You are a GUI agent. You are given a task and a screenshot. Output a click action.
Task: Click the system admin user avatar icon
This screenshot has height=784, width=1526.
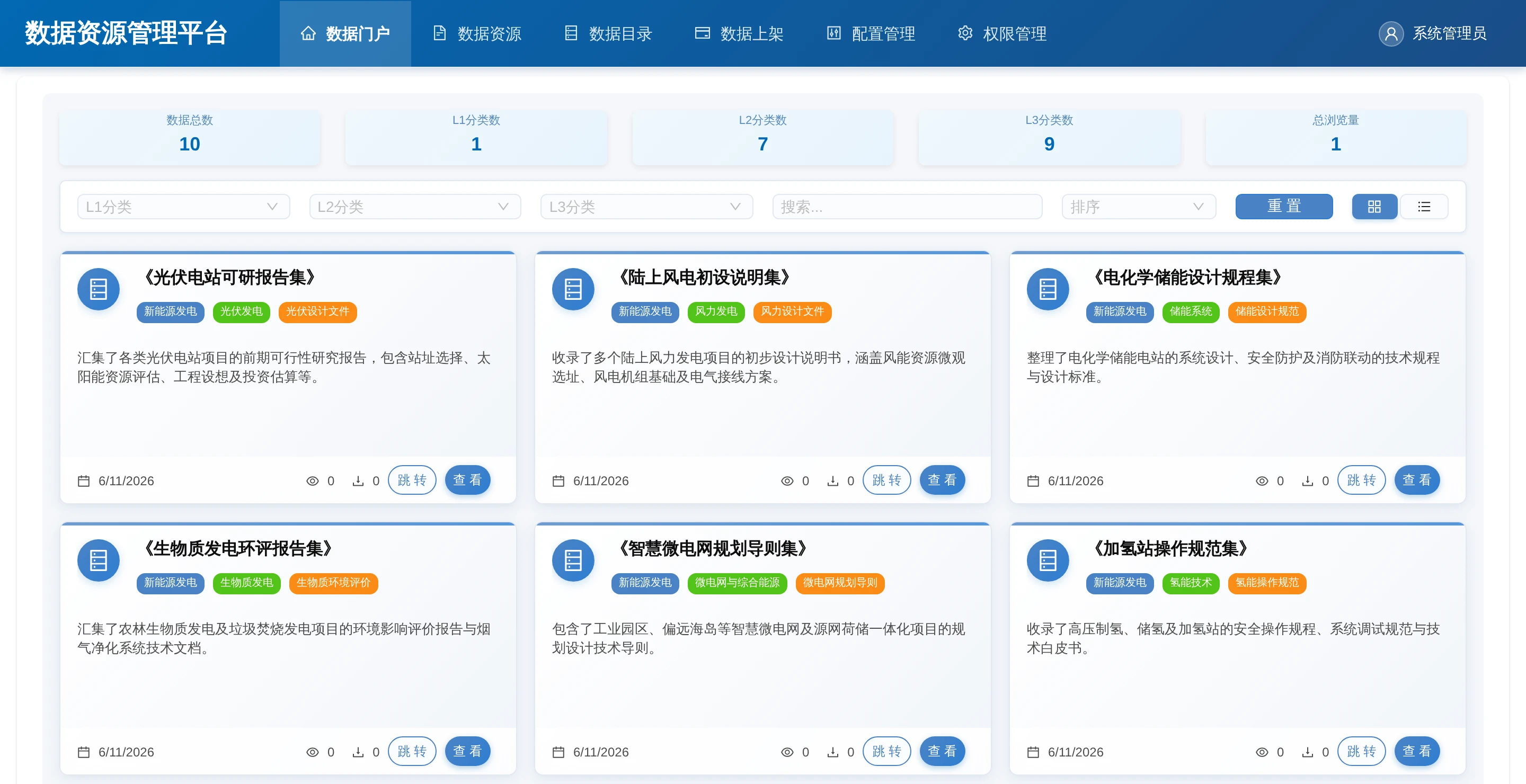click(1390, 34)
